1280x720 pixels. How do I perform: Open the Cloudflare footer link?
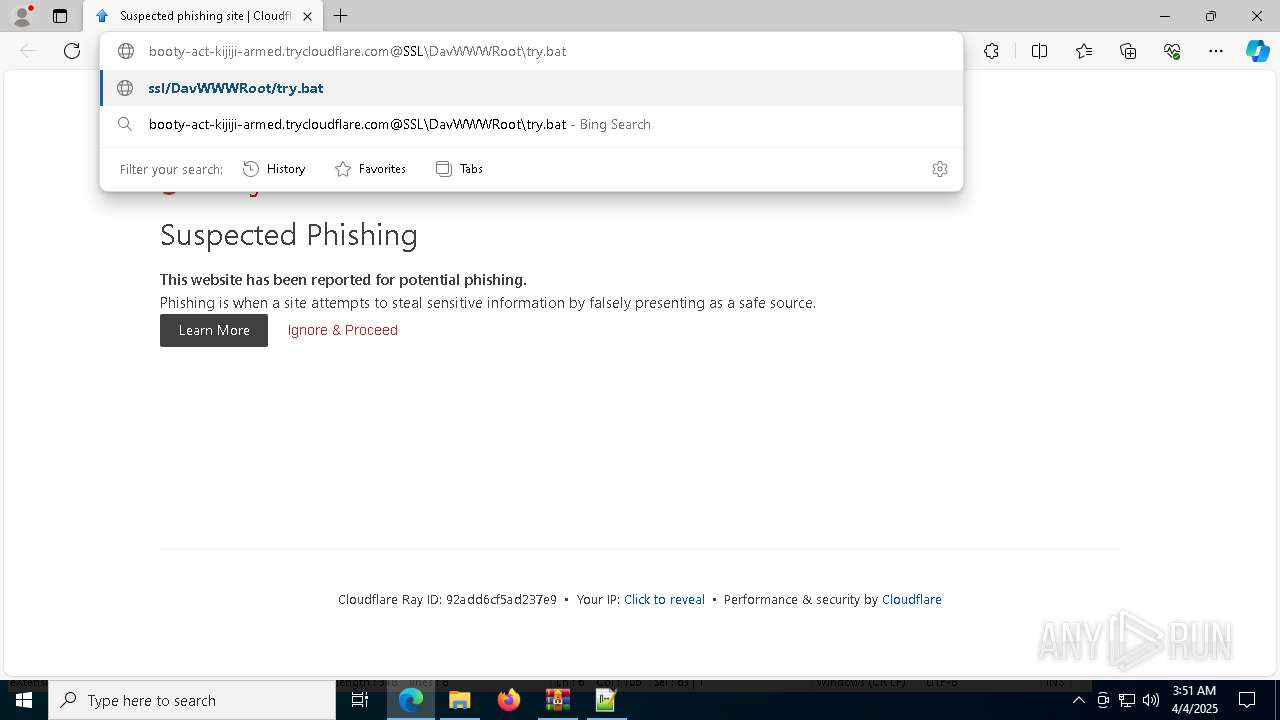click(911, 600)
